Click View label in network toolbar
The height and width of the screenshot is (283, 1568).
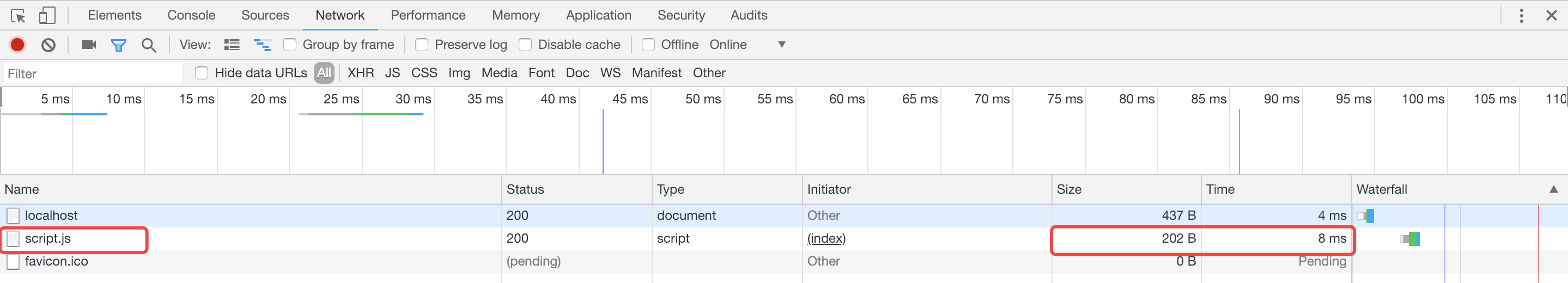pos(195,45)
